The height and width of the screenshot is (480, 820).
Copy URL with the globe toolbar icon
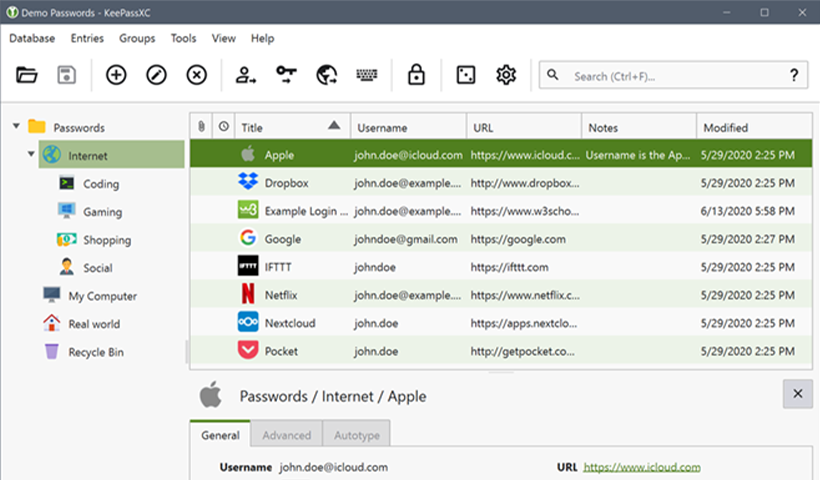(x=327, y=75)
